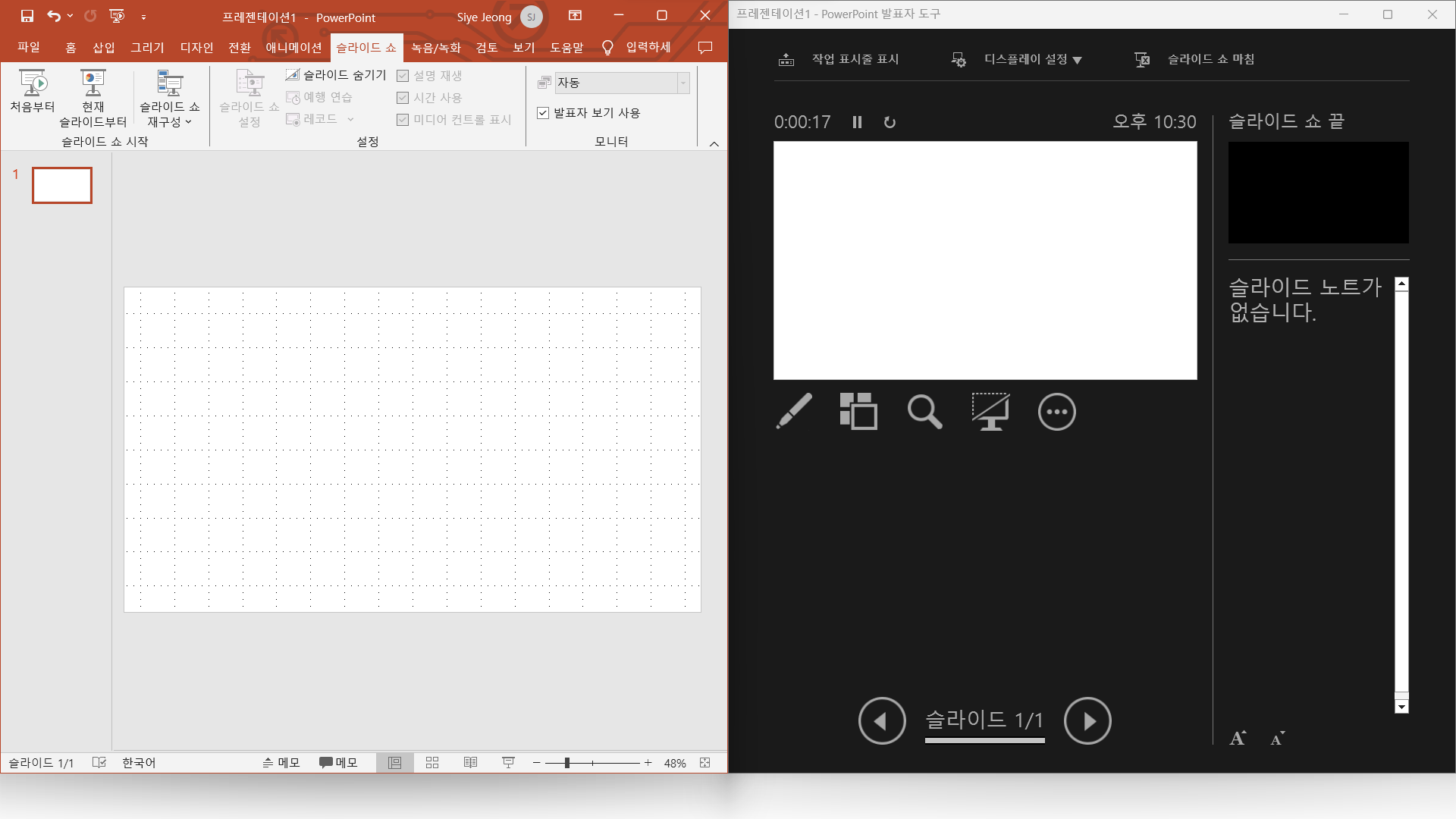Screen dimensions: 1456x819
Task: Advance to next slide arrow
Action: 1087,720
